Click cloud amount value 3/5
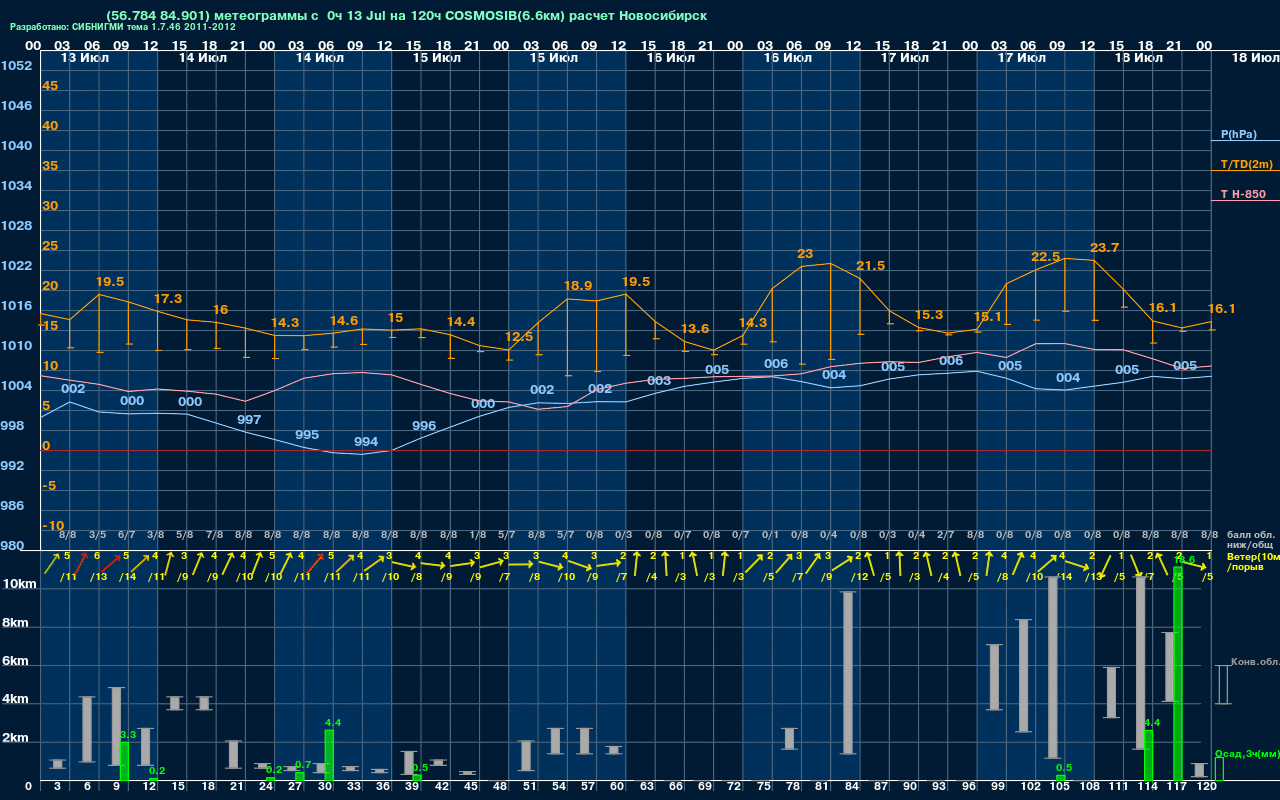Viewport: 1280px width, 800px height. point(97,536)
